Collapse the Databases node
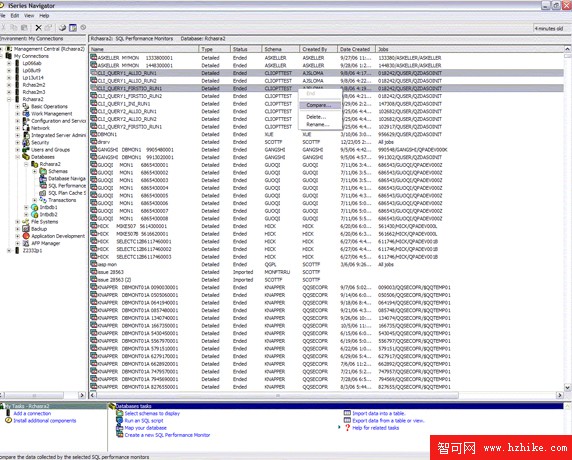572x460 pixels. click(x=18, y=157)
